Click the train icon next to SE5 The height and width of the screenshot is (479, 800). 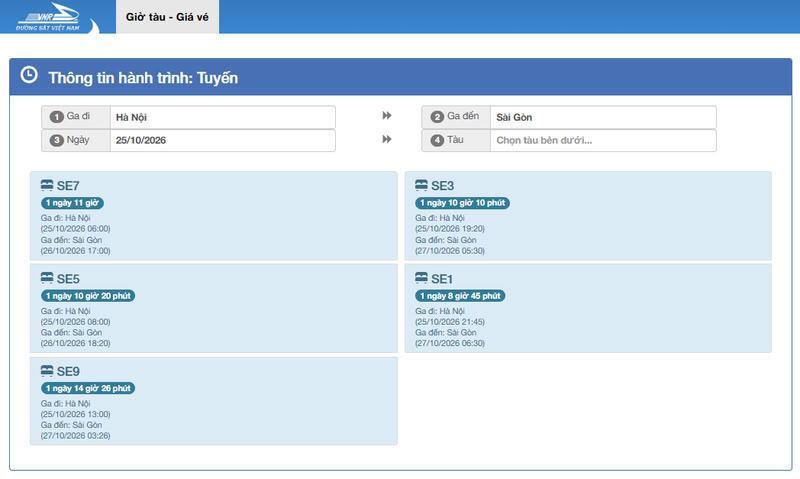click(47, 278)
